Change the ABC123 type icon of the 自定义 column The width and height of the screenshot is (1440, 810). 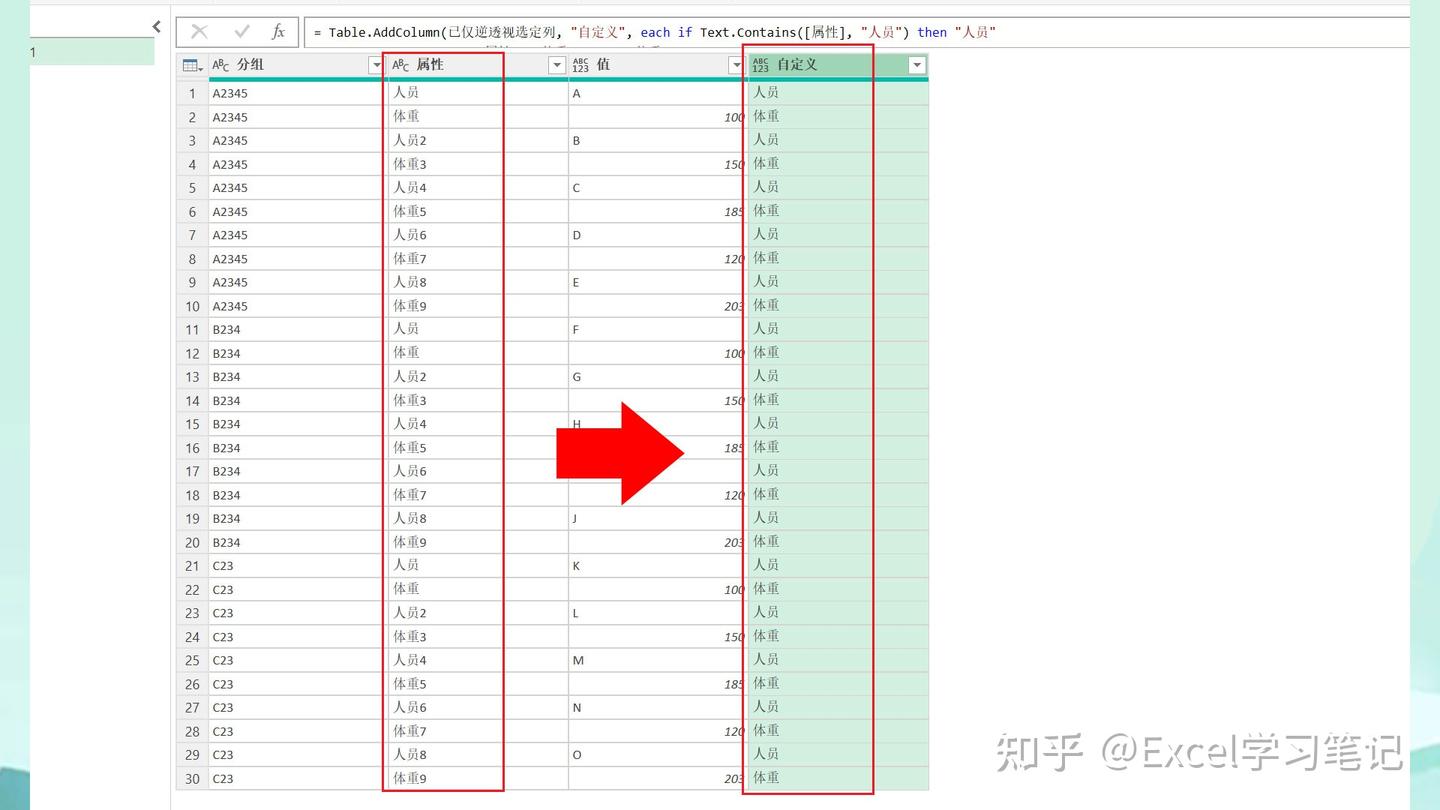point(761,65)
